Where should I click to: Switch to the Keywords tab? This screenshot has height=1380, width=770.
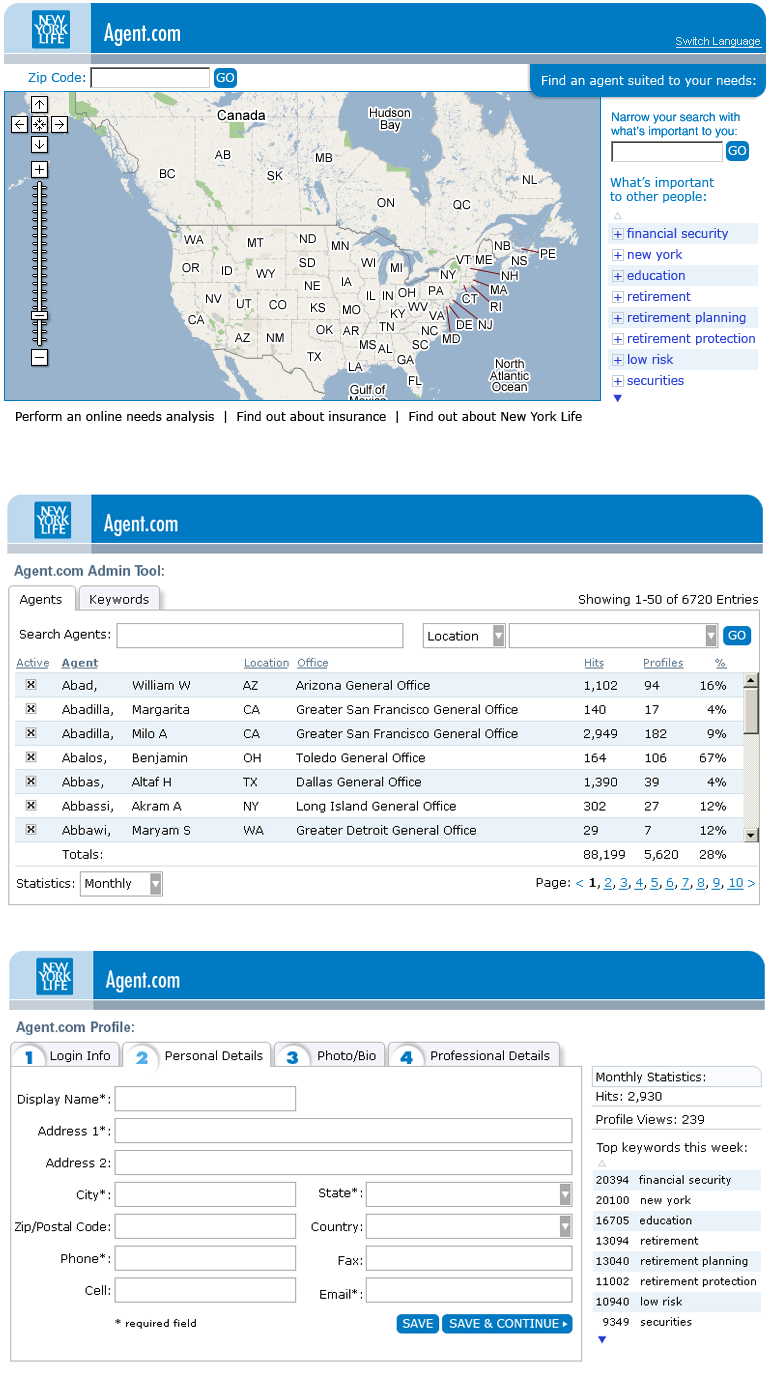point(119,599)
